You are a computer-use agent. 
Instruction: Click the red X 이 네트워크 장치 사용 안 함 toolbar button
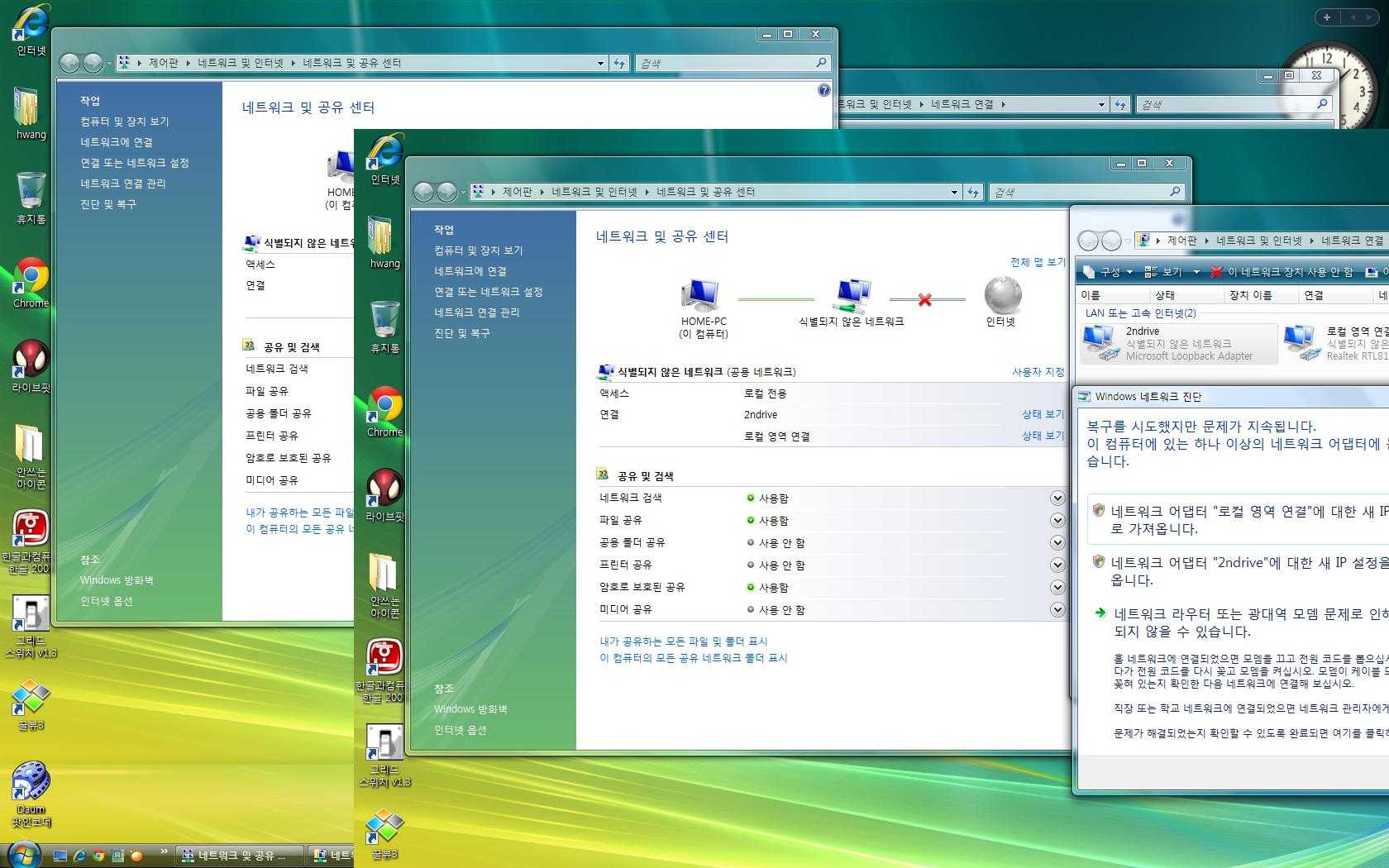(x=1282, y=272)
